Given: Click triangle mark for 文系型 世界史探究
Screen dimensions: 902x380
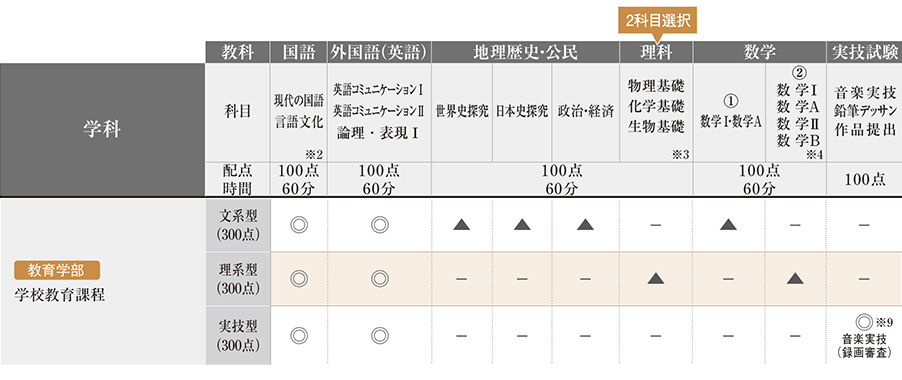Looking at the screenshot, I should (461, 225).
